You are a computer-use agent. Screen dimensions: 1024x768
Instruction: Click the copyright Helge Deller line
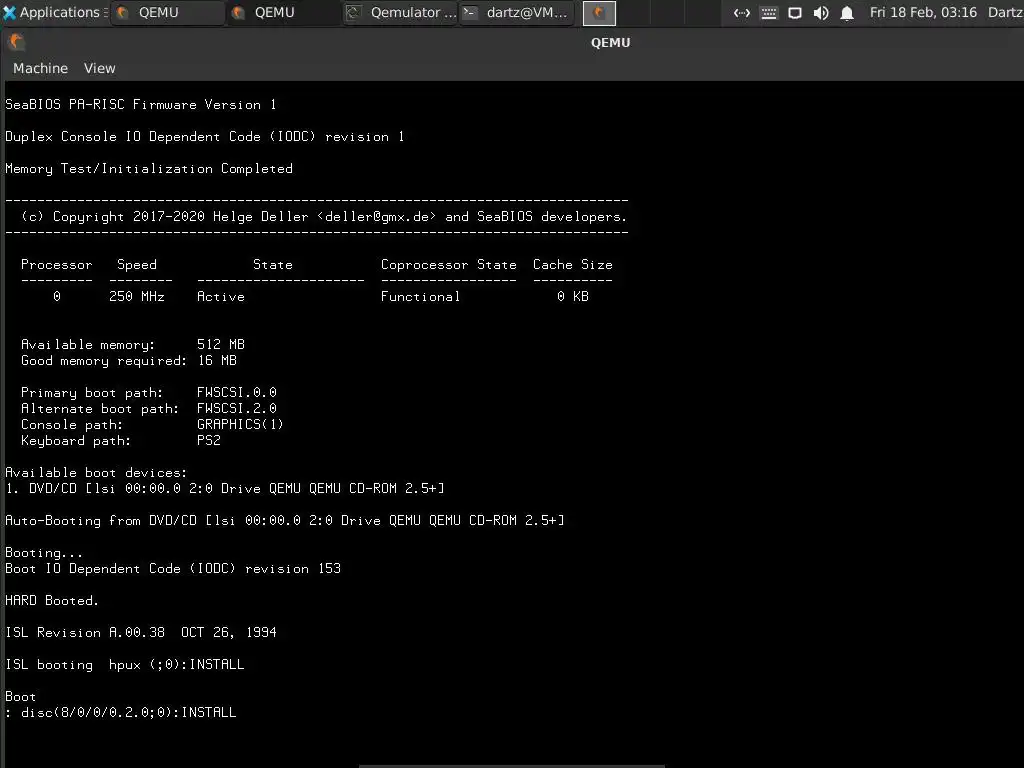click(x=324, y=216)
